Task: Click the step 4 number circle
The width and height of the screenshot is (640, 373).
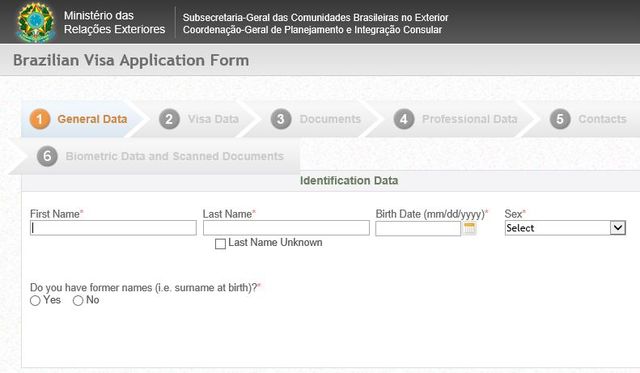Action: [x=404, y=119]
